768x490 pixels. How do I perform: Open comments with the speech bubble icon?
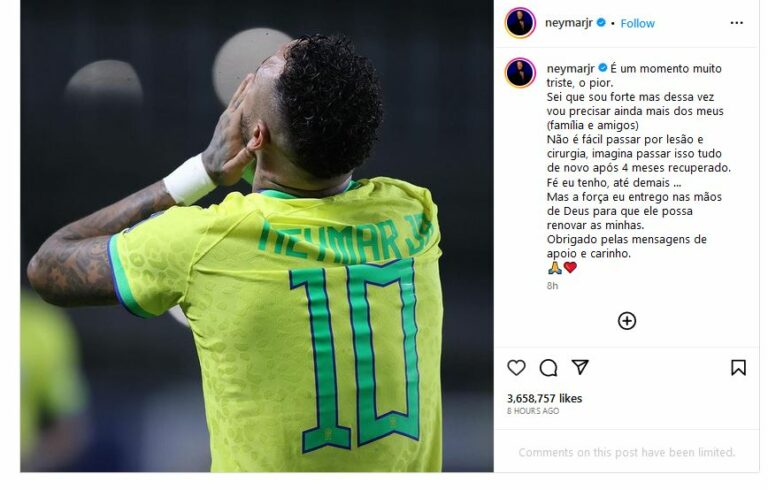548,368
